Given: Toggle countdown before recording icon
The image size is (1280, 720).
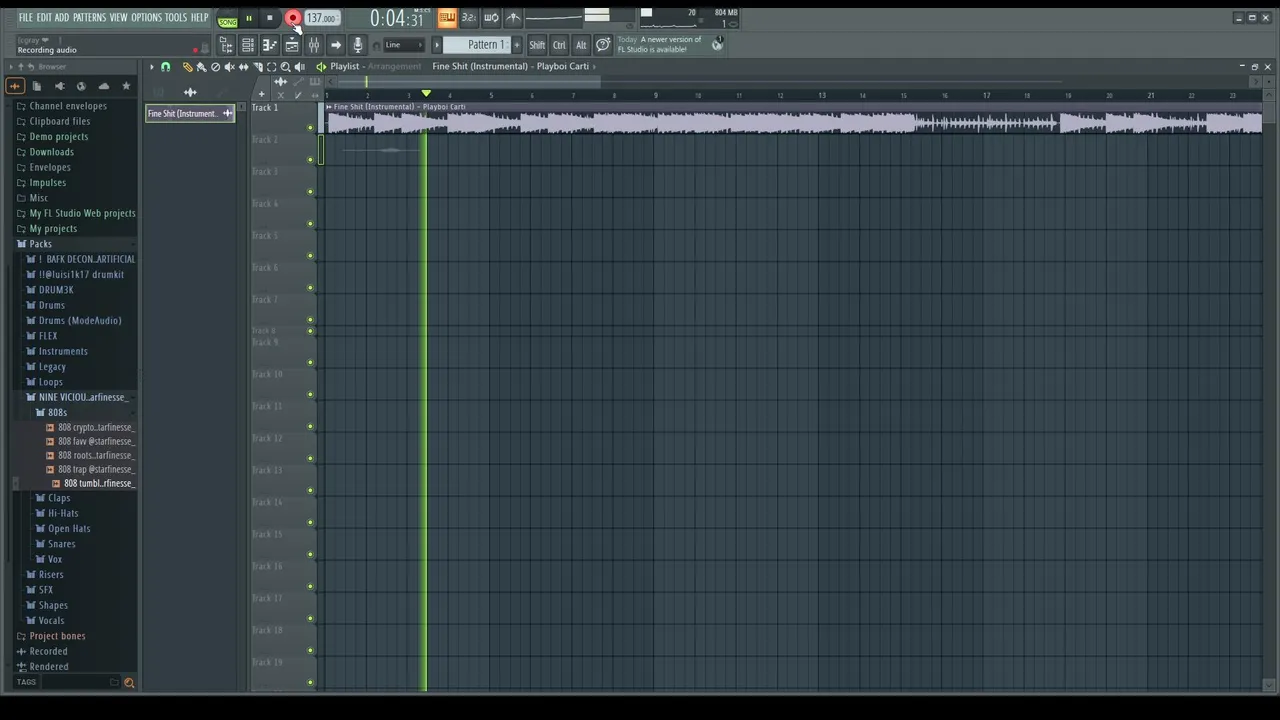Looking at the screenshot, I should coord(469,18).
